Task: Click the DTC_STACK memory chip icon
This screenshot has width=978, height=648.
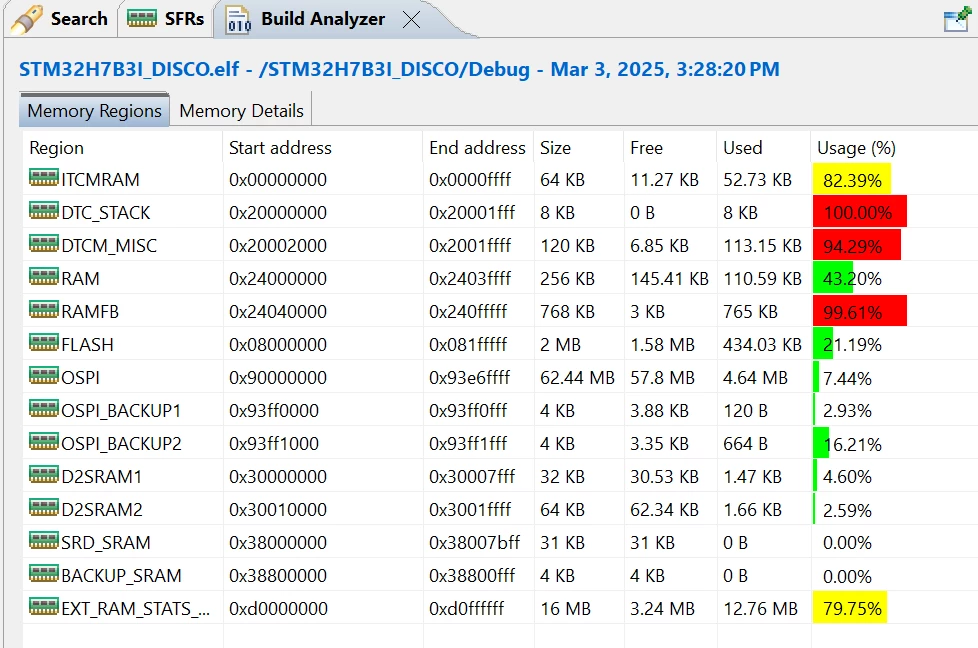Action: pos(44,211)
